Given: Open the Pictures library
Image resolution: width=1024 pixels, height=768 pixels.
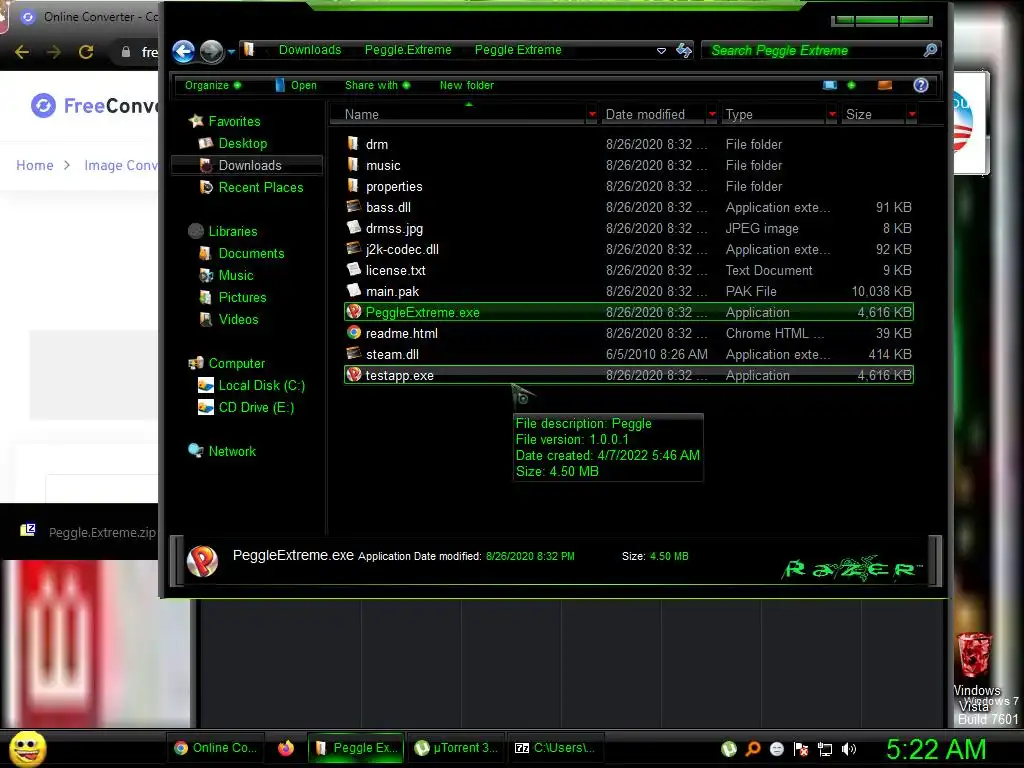Looking at the screenshot, I should [x=242, y=297].
